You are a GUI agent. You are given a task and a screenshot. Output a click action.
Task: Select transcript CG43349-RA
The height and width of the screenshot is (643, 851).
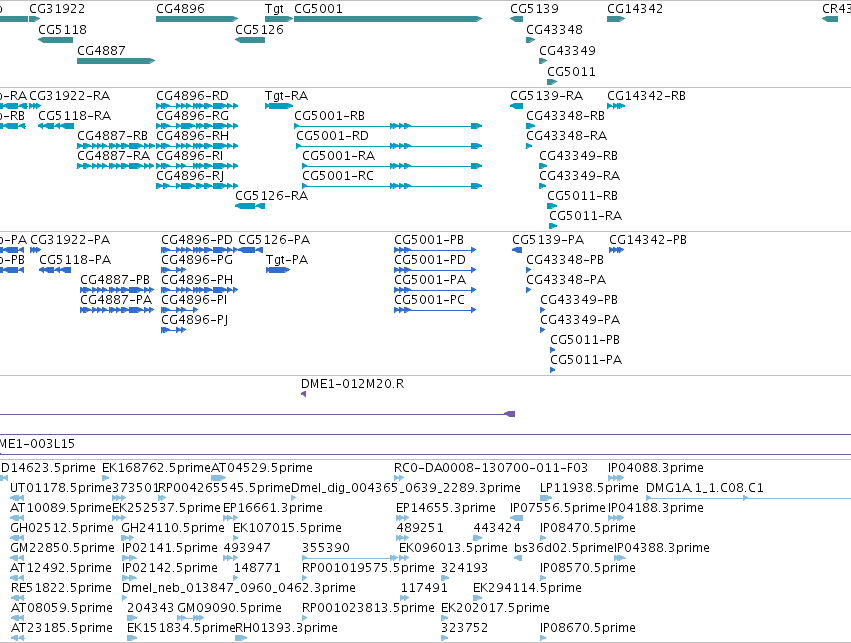point(580,176)
